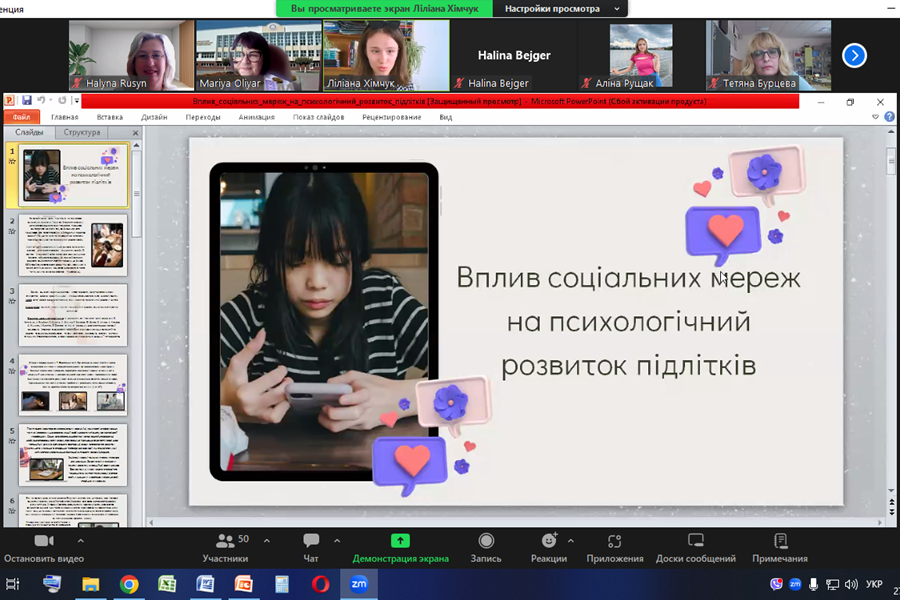Start recording with the Запись button
900x600 pixels.
[486, 546]
